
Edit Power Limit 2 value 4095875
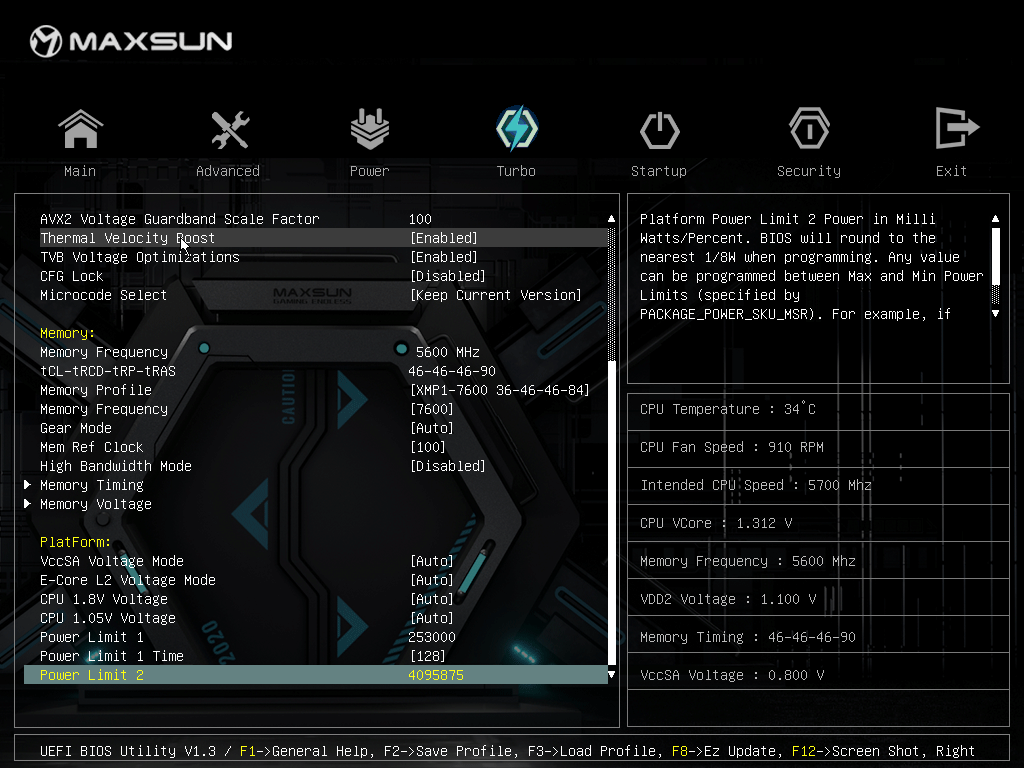pos(436,675)
